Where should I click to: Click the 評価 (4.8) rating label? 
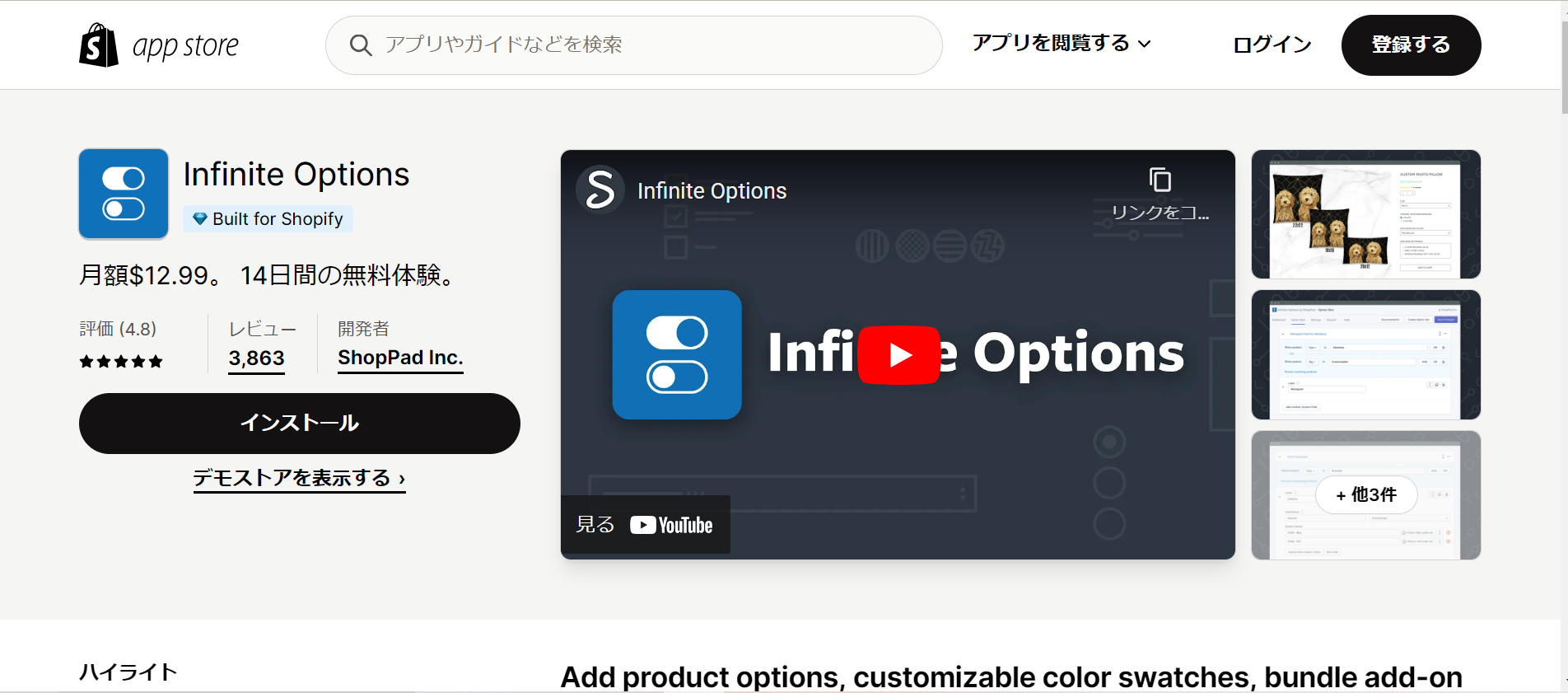pyautogui.click(x=118, y=330)
